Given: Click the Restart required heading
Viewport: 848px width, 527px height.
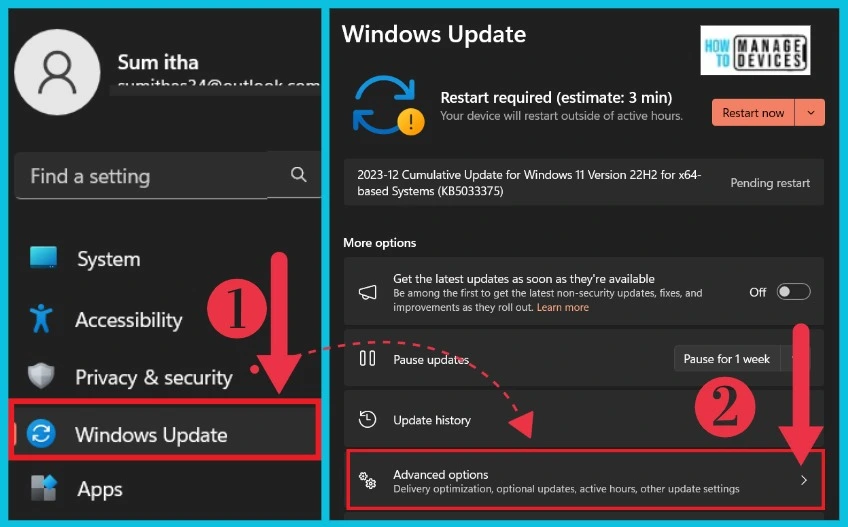Looking at the screenshot, I should 556,97.
